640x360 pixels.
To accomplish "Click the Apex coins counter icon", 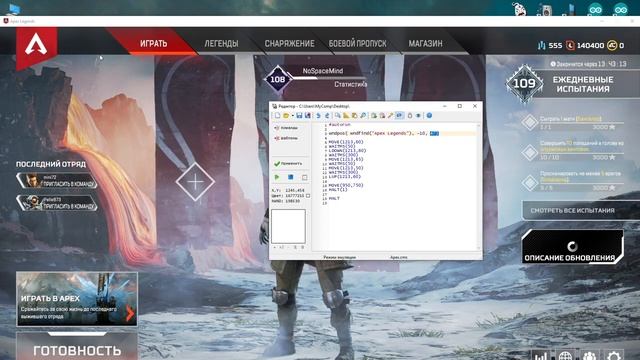I will (612, 45).
